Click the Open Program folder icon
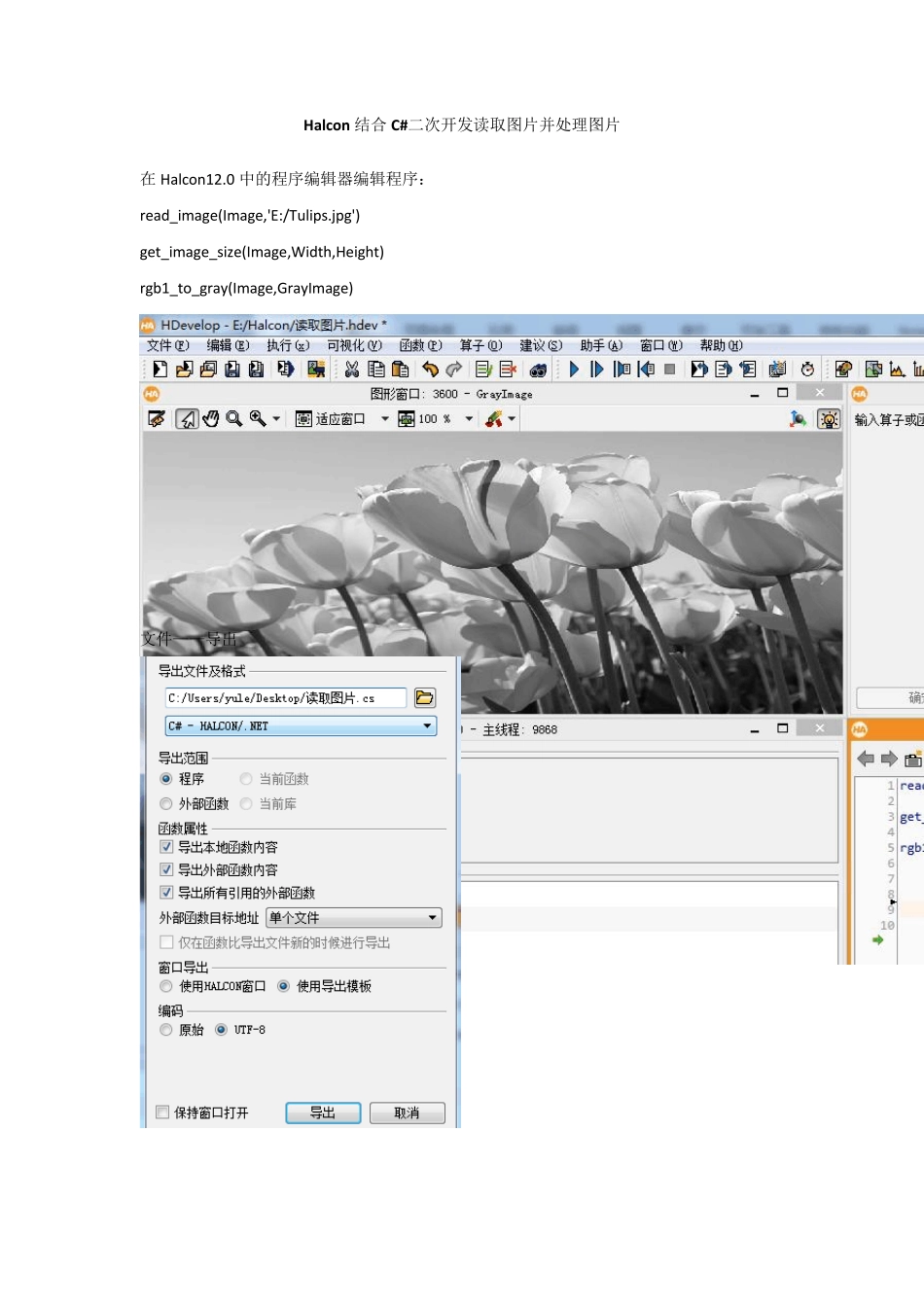This screenshot has width=924, height=1307. tap(184, 370)
